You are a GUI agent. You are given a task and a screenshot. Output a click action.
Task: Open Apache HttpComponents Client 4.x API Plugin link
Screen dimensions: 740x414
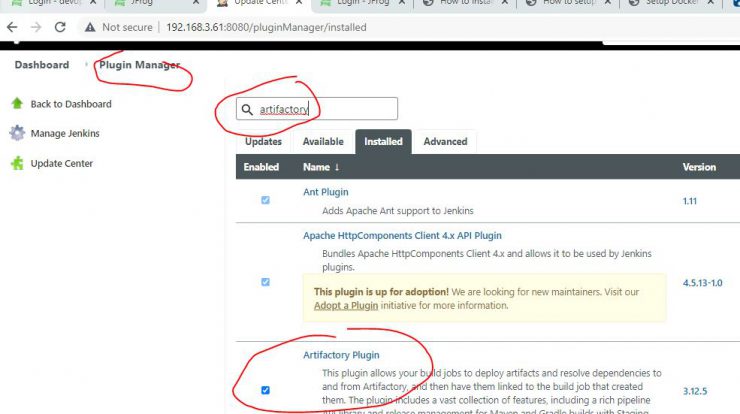(402, 236)
